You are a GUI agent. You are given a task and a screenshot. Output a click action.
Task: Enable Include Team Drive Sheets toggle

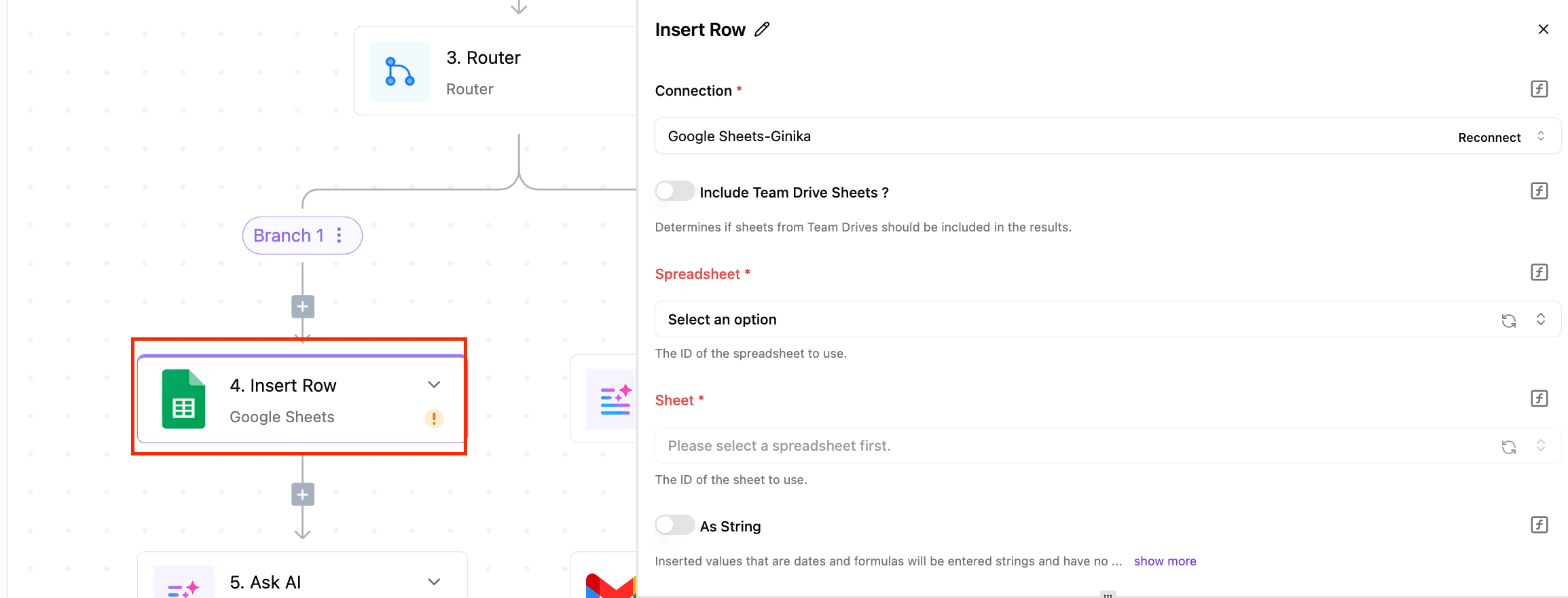674,191
